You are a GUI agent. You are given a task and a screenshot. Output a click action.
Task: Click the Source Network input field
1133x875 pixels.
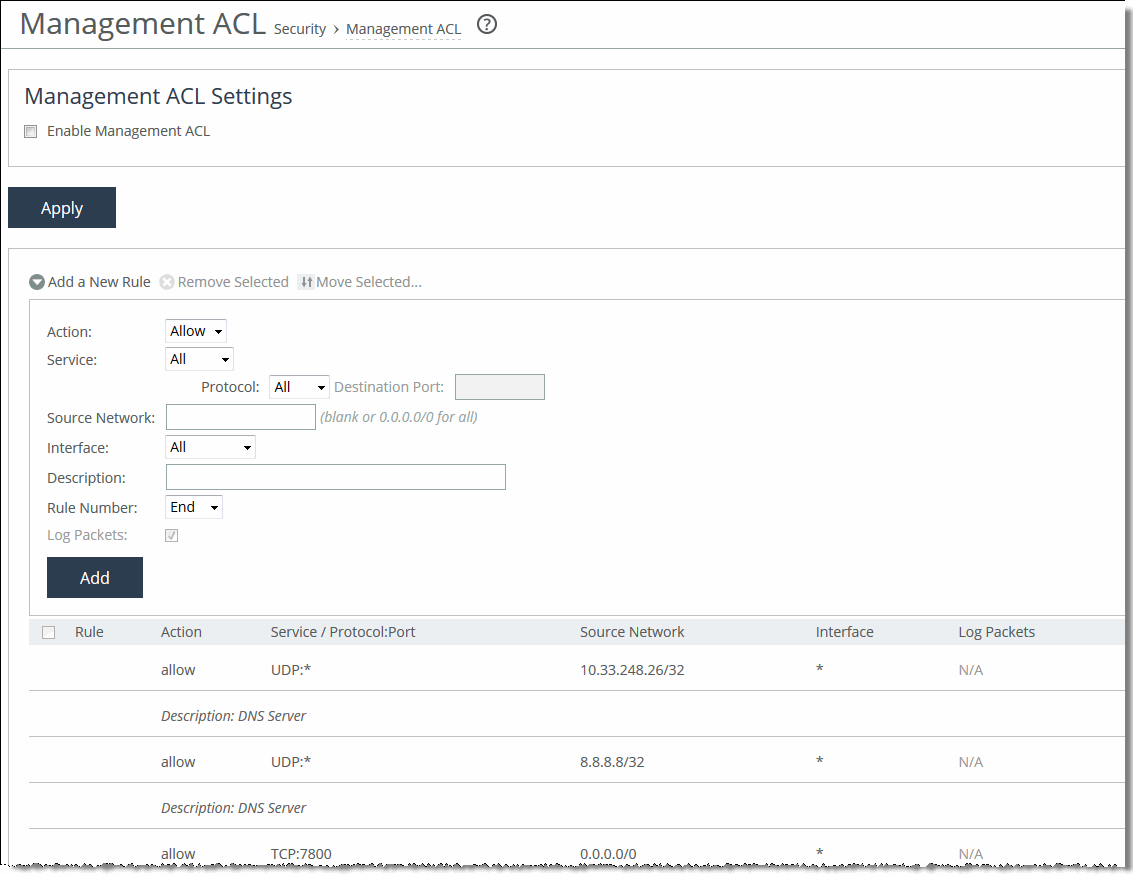tap(240, 417)
